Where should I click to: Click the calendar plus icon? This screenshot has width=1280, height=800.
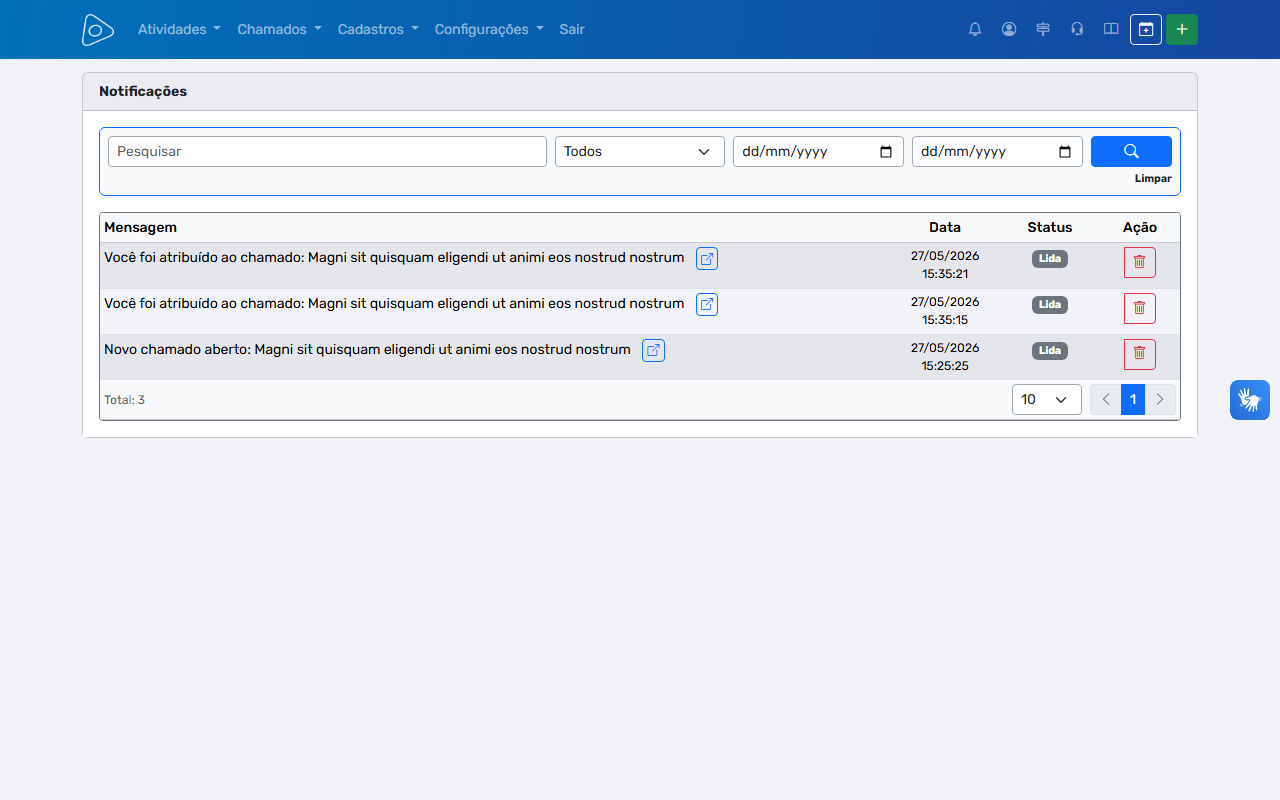(1146, 29)
